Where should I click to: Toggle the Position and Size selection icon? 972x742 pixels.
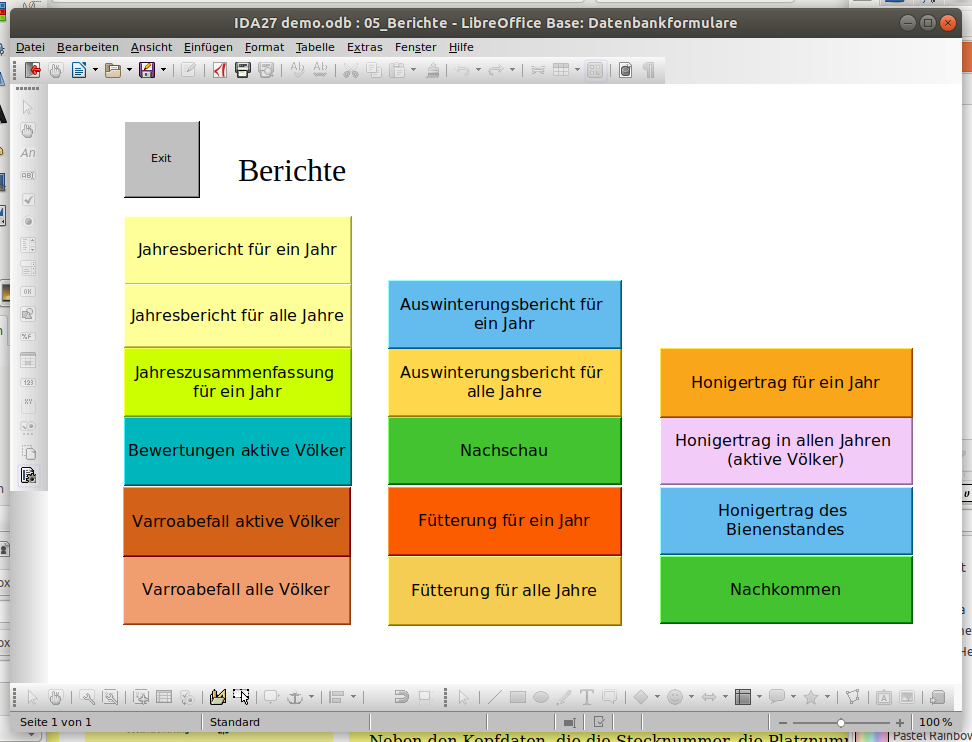pyautogui.click(x=241, y=697)
